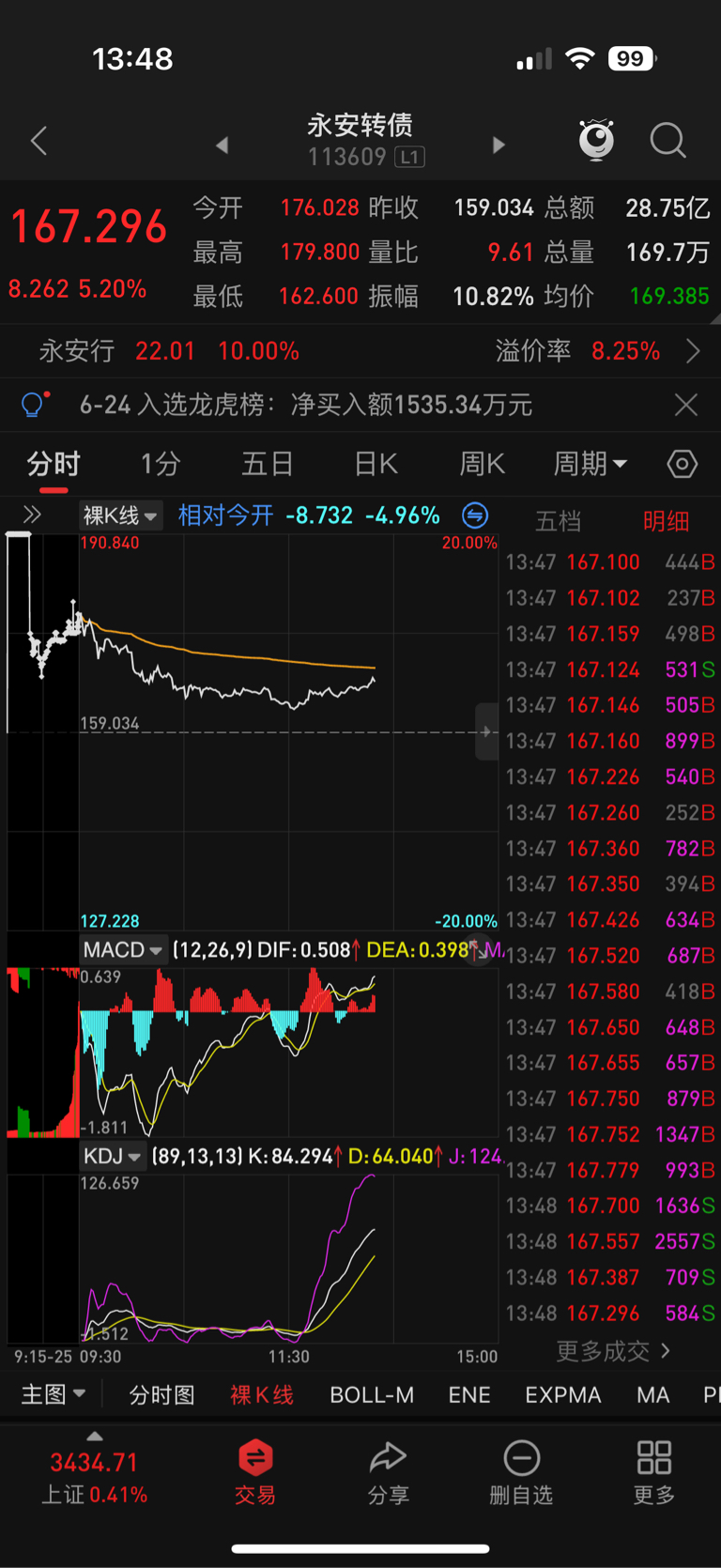Switch to the 五日 chart tab

268,464
